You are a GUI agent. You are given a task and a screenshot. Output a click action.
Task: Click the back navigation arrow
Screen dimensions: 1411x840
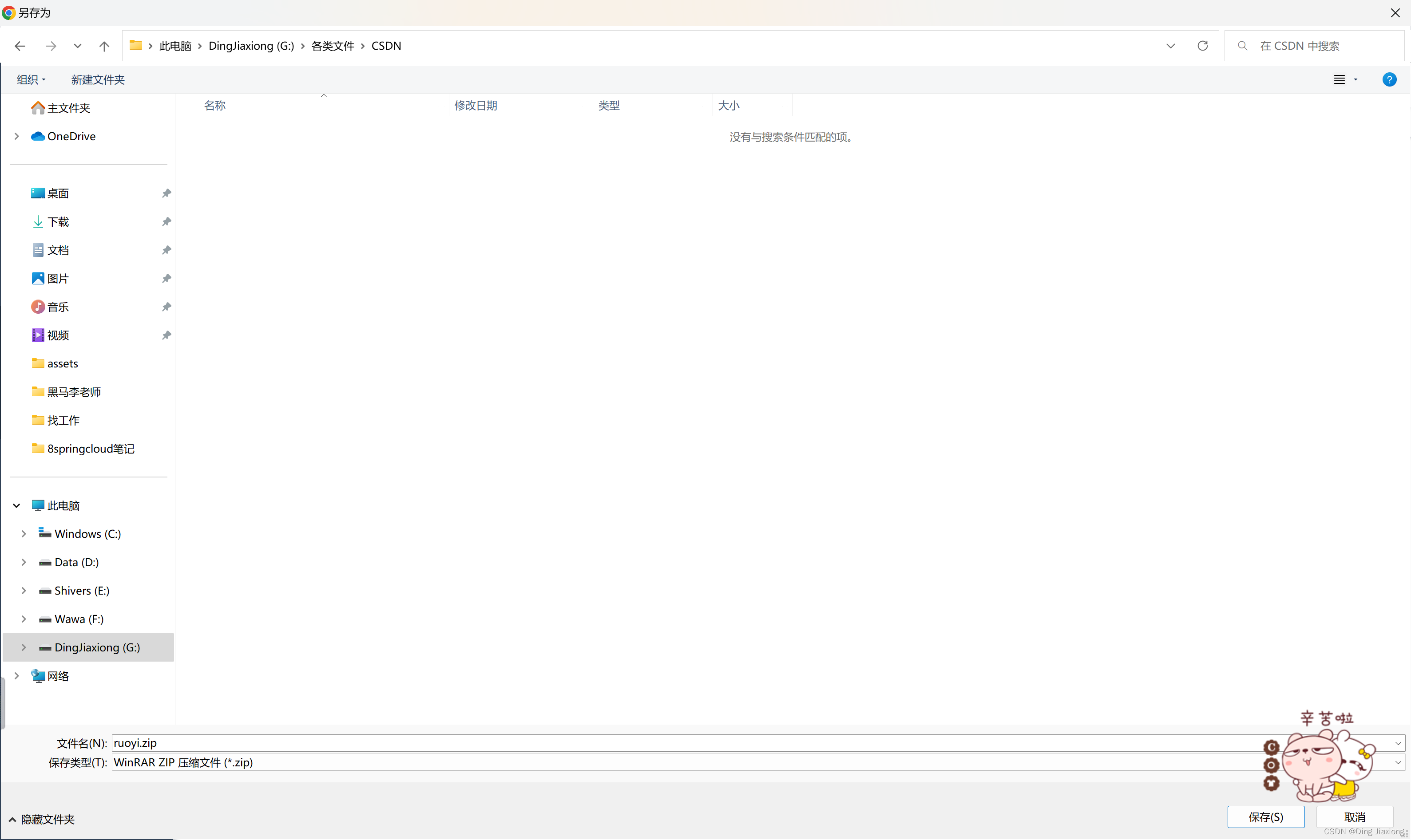tap(20, 46)
